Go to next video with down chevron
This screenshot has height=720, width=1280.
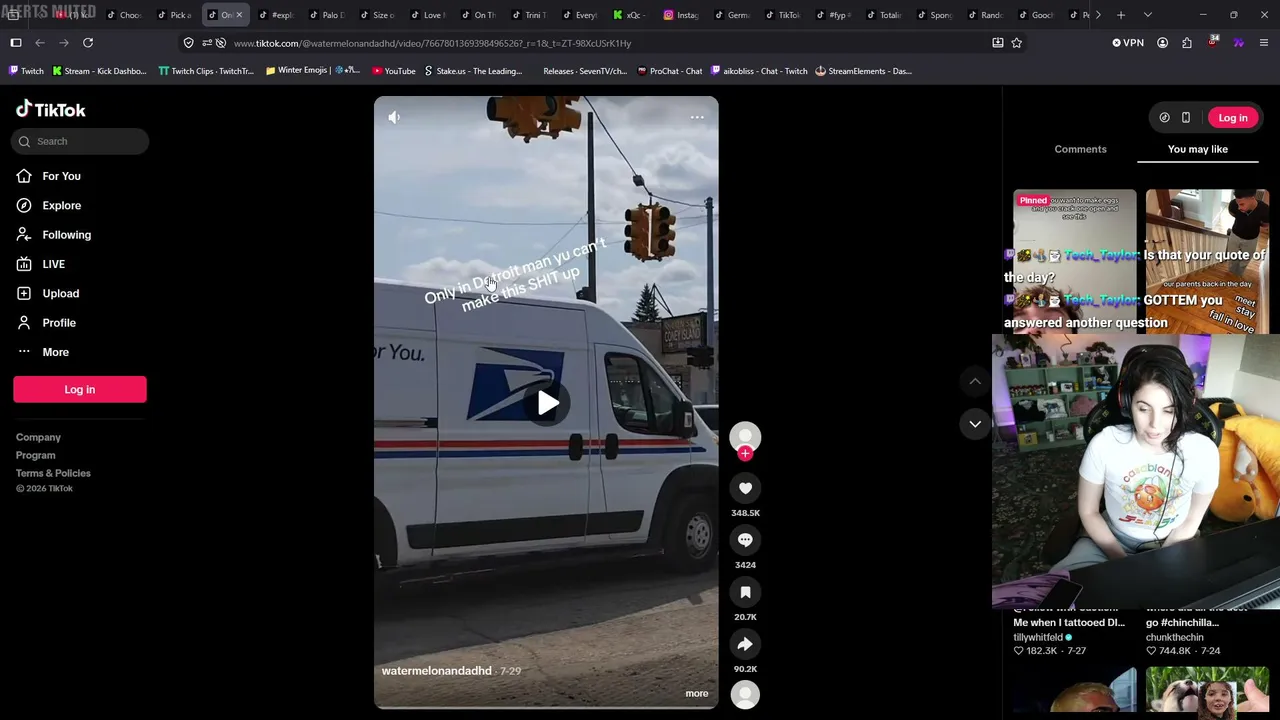pos(975,424)
